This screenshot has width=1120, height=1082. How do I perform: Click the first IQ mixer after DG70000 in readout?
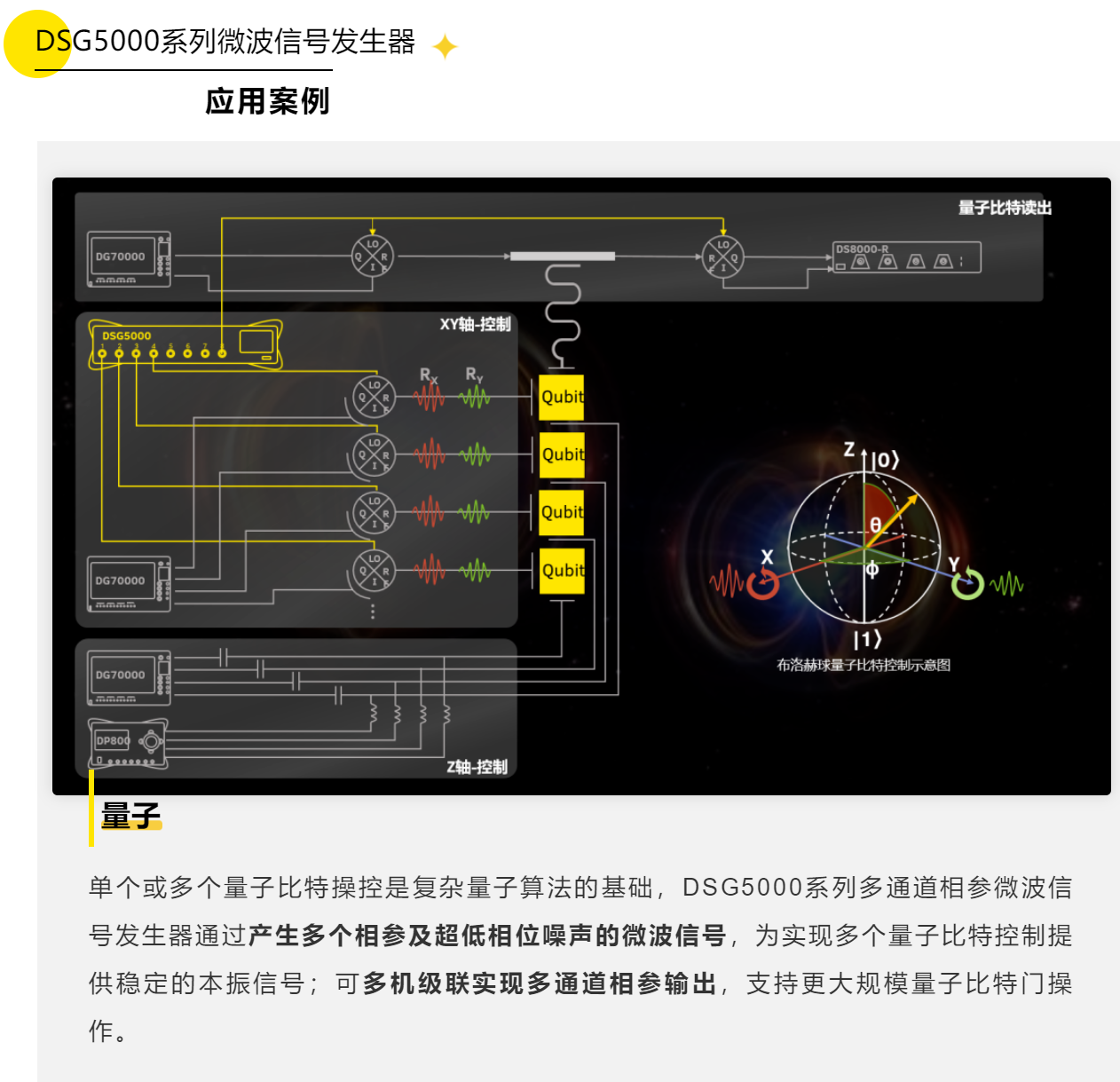point(373,257)
